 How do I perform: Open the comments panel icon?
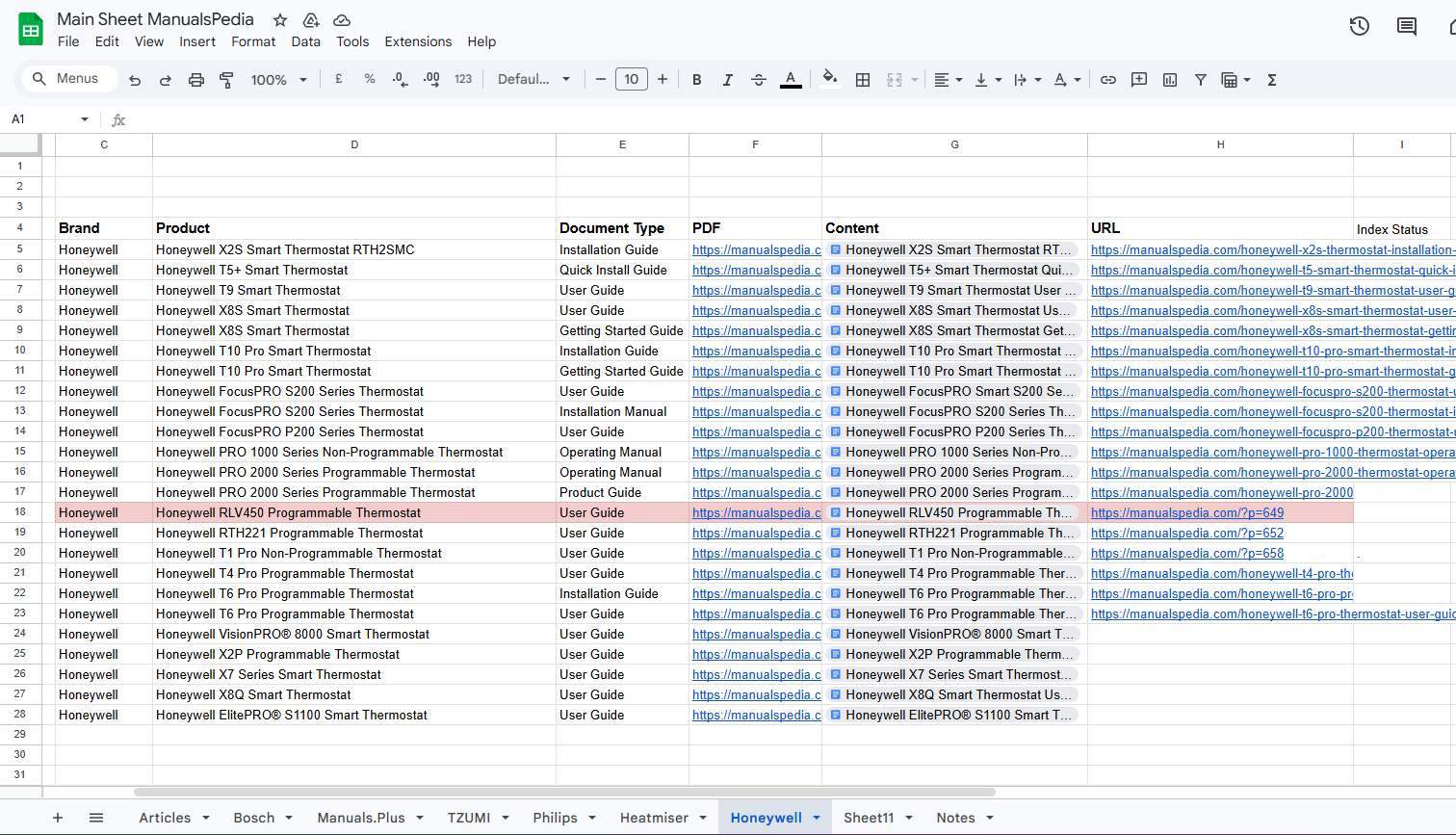[x=1407, y=27]
